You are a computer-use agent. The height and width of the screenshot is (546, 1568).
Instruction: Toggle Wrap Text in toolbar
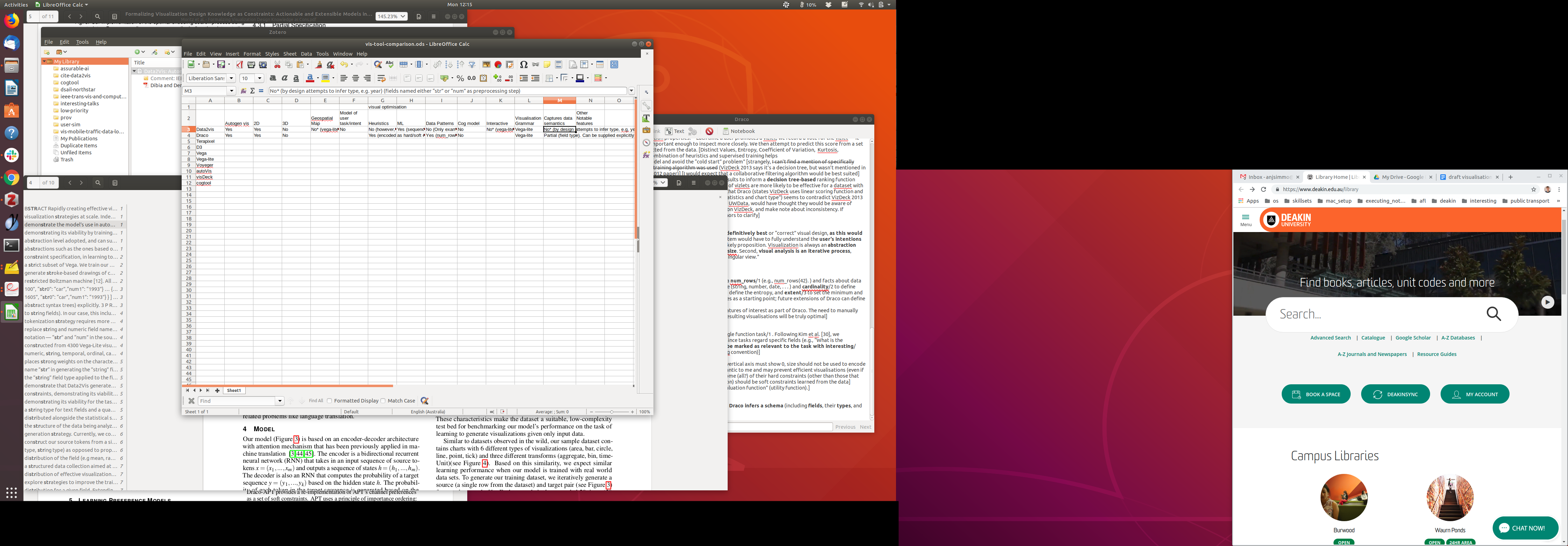(381, 78)
